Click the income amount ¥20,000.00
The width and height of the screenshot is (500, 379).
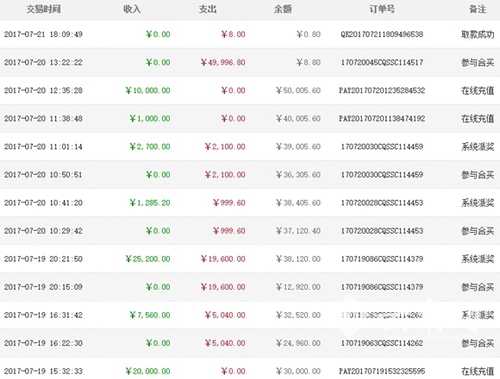148,371
